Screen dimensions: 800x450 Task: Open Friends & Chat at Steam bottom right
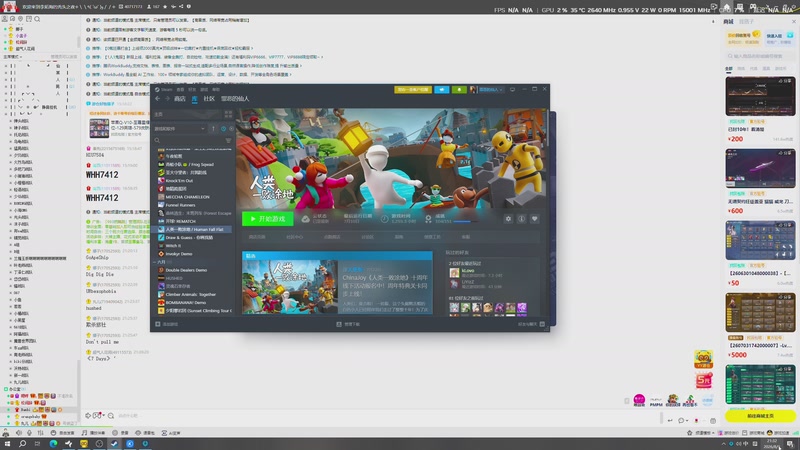531,324
